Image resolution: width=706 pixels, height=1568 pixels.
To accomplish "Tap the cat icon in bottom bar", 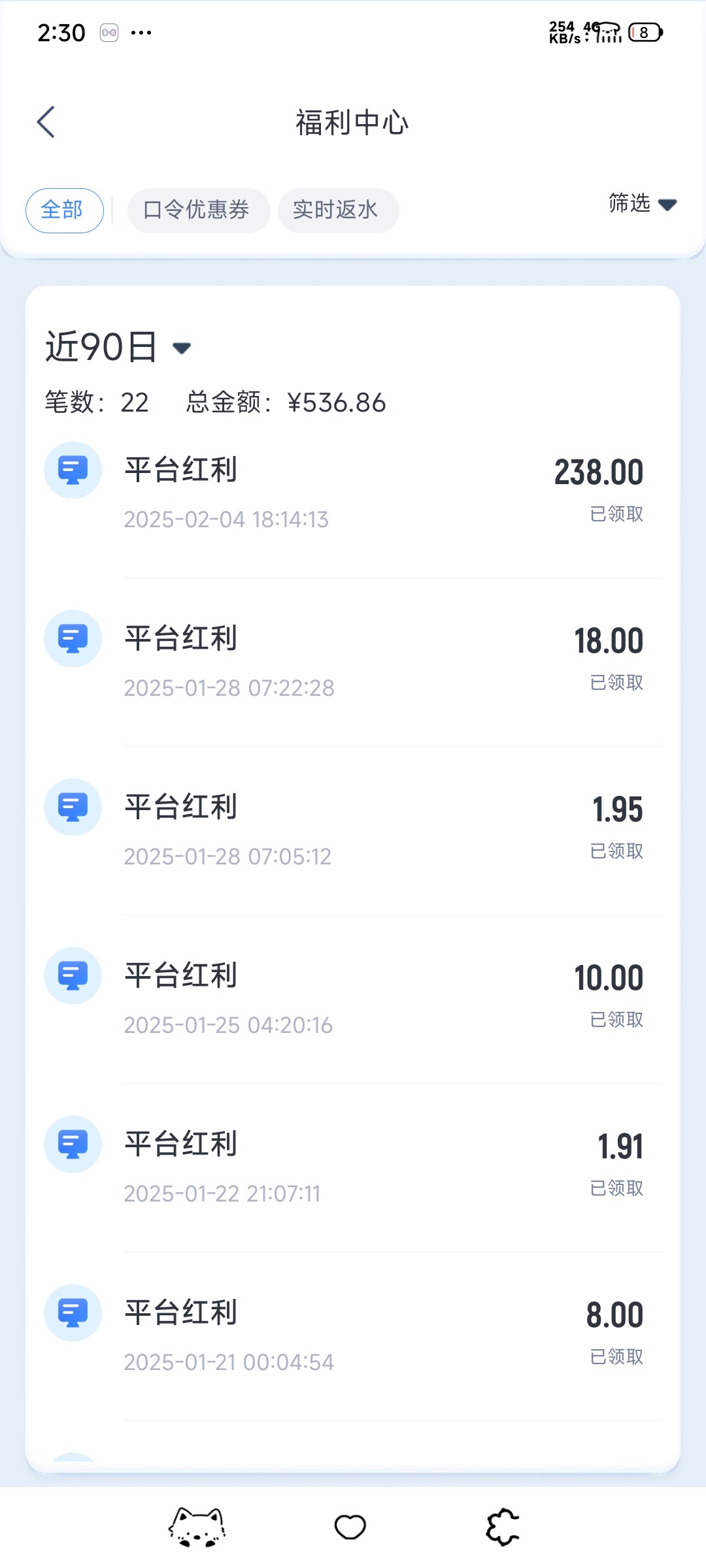I will coord(197,1527).
